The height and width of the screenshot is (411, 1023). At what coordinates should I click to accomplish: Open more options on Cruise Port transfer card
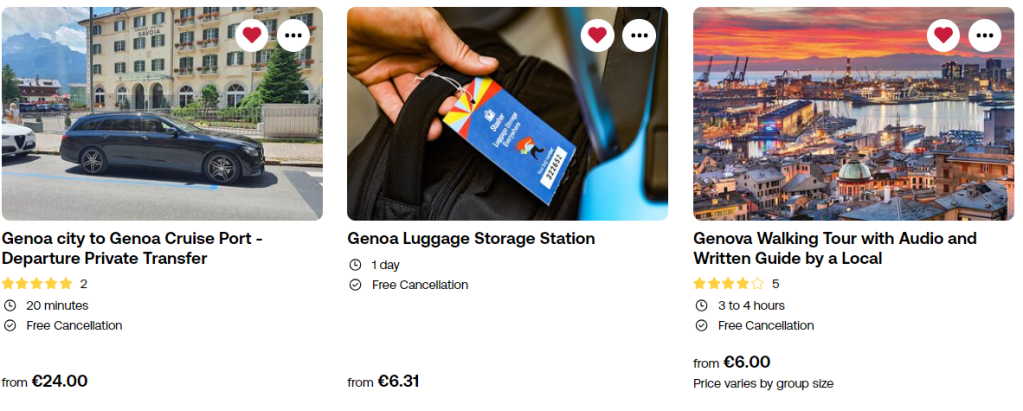pos(293,35)
